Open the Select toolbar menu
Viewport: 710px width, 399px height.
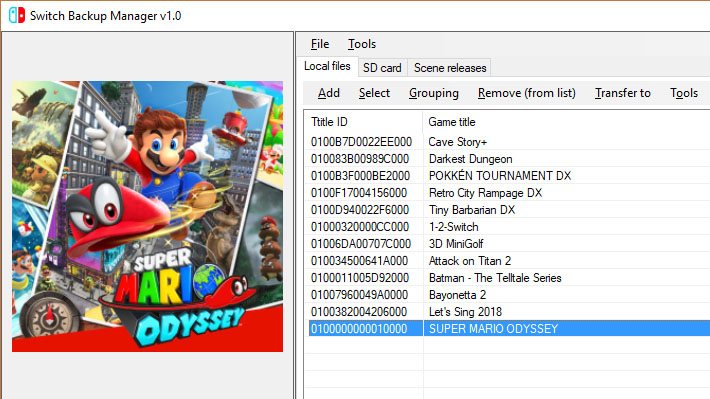click(374, 93)
